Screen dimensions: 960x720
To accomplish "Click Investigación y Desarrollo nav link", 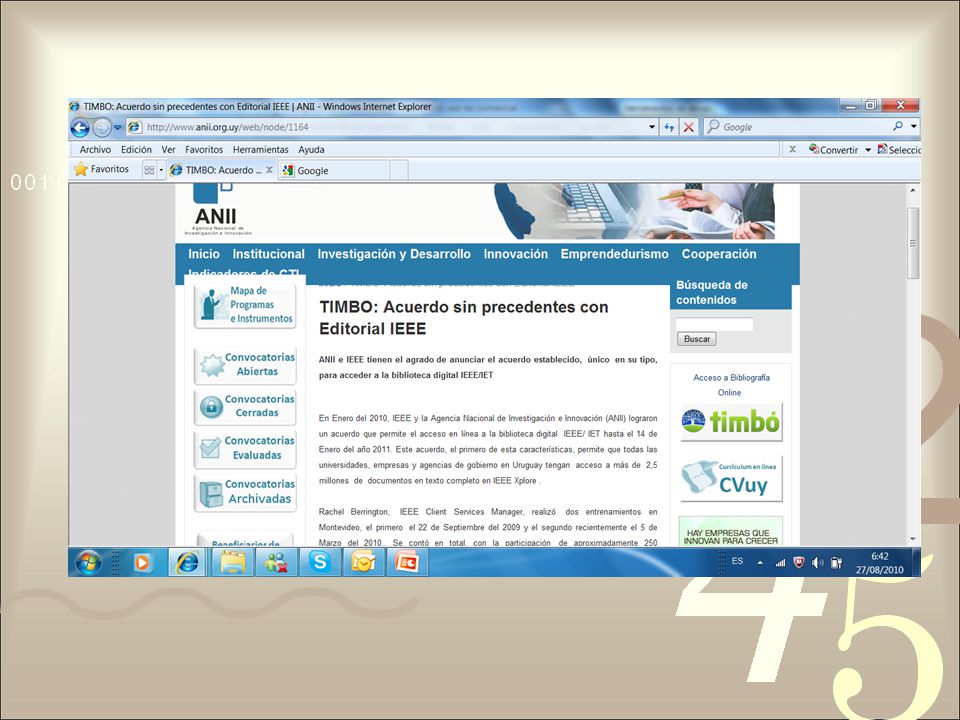I will pyautogui.click(x=394, y=254).
